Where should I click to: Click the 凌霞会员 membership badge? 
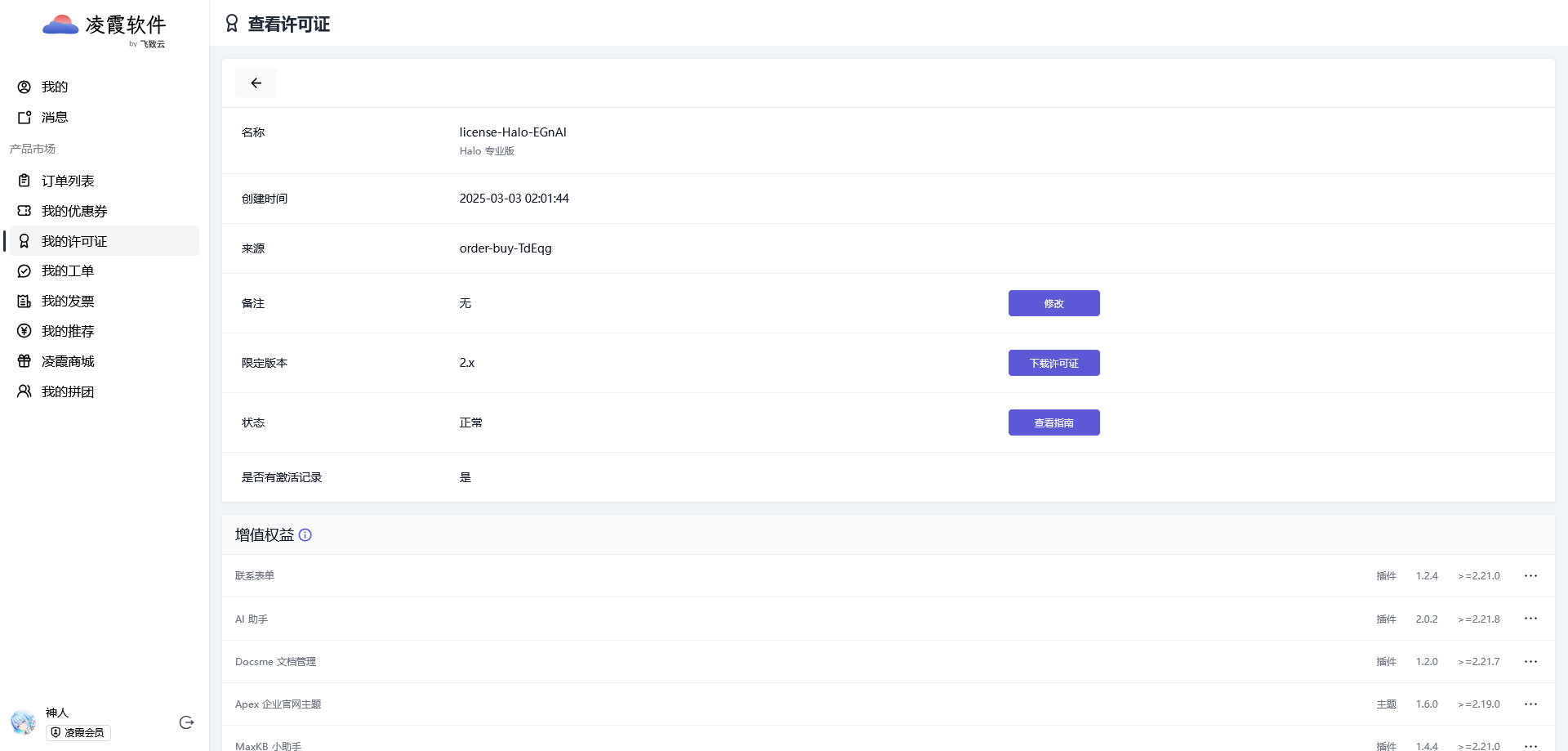tap(78, 733)
